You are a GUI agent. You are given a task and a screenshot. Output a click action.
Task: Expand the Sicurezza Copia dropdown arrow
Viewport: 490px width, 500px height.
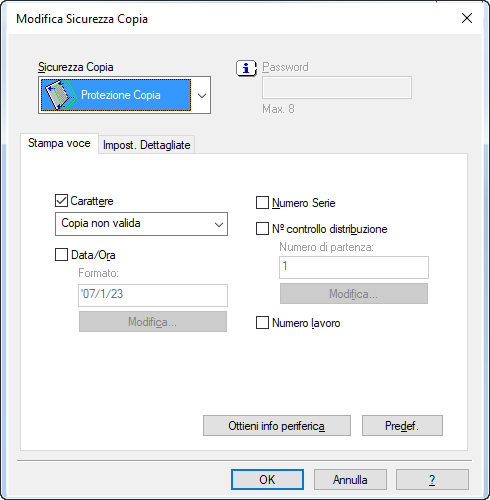pyautogui.click(x=201, y=95)
